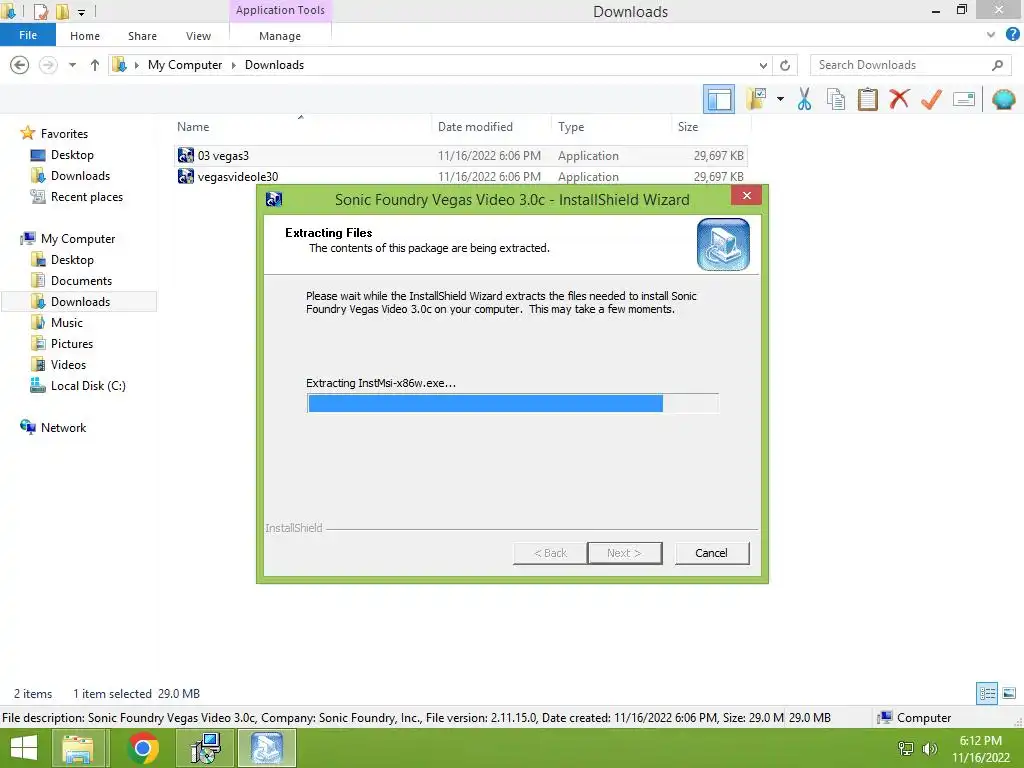Click the New folder quick access icon
The width and height of the screenshot is (1024, 768).
tap(62, 11)
